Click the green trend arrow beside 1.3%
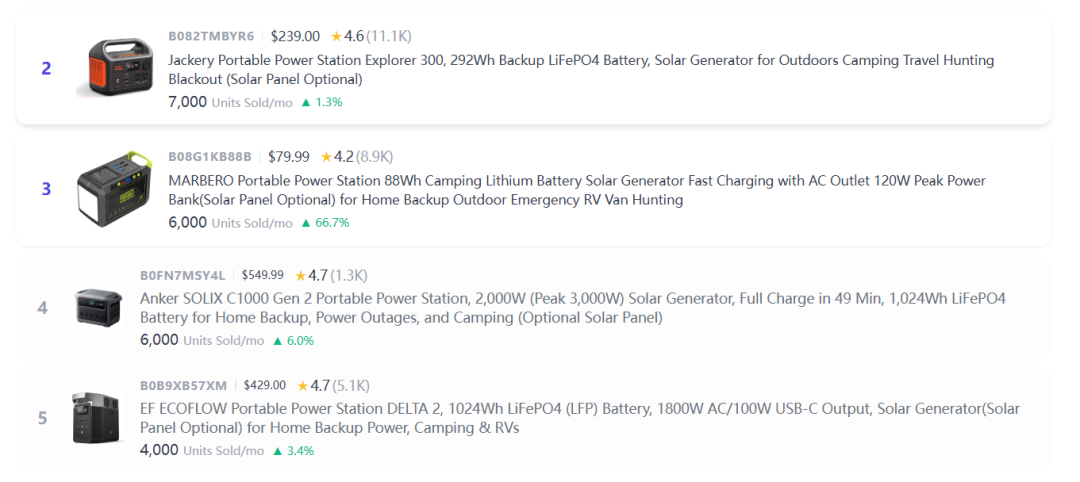The image size is (1080, 482). (306, 103)
